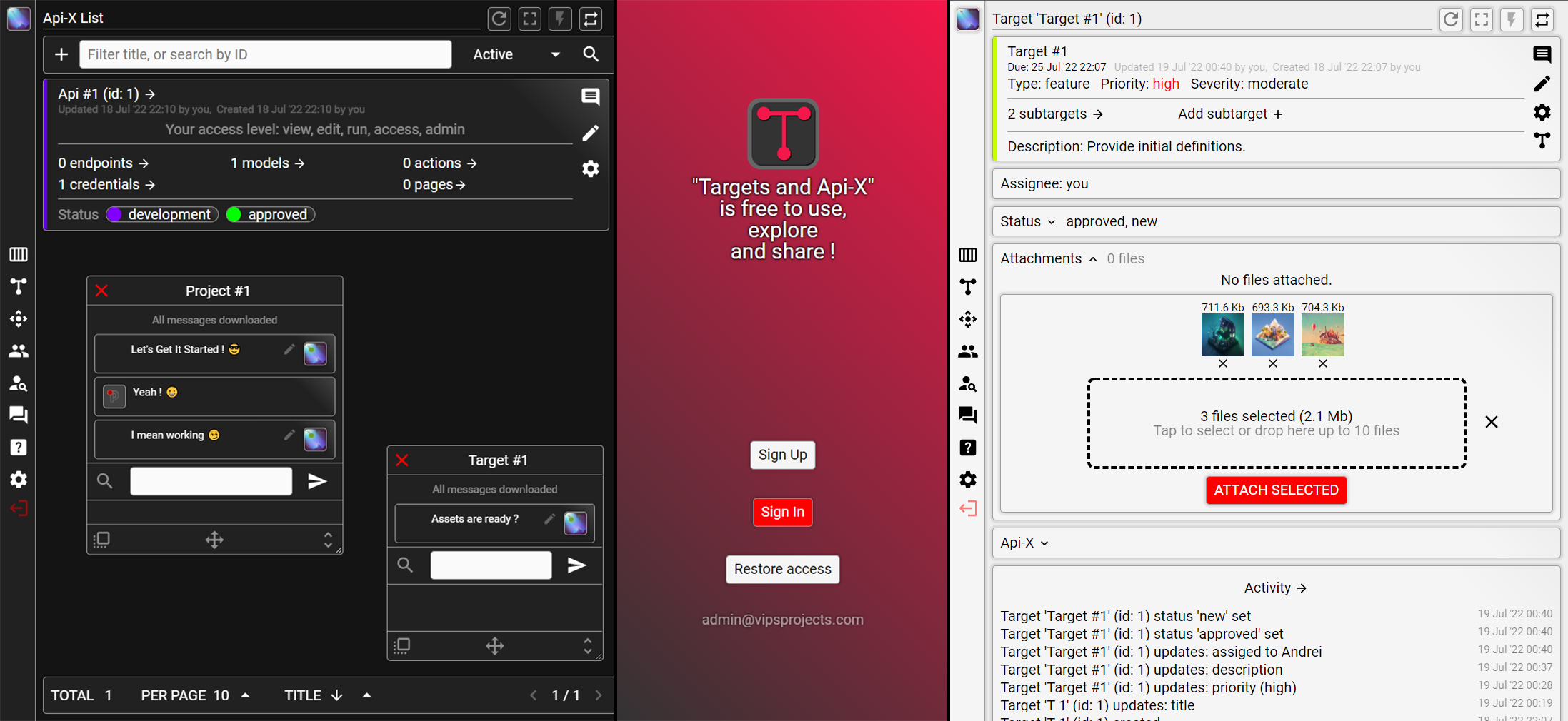
Task: Open the TITLE sort field selector arrow
Action: 367,695
